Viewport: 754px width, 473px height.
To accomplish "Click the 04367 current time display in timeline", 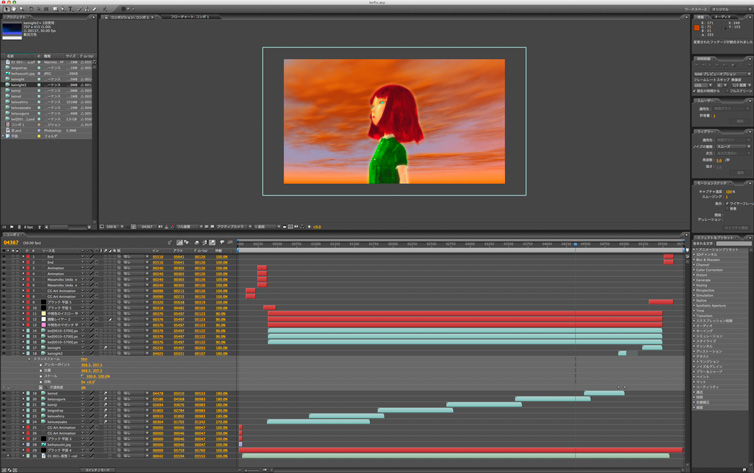I will point(11,243).
